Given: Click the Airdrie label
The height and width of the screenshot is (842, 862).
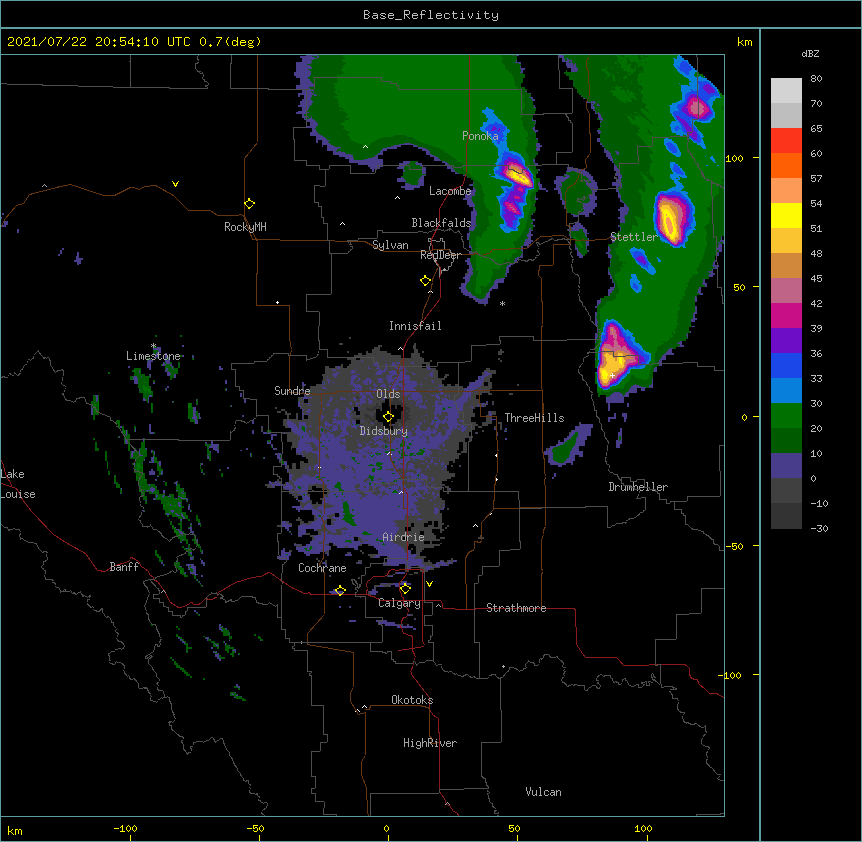Looking at the screenshot, I should 403,537.
